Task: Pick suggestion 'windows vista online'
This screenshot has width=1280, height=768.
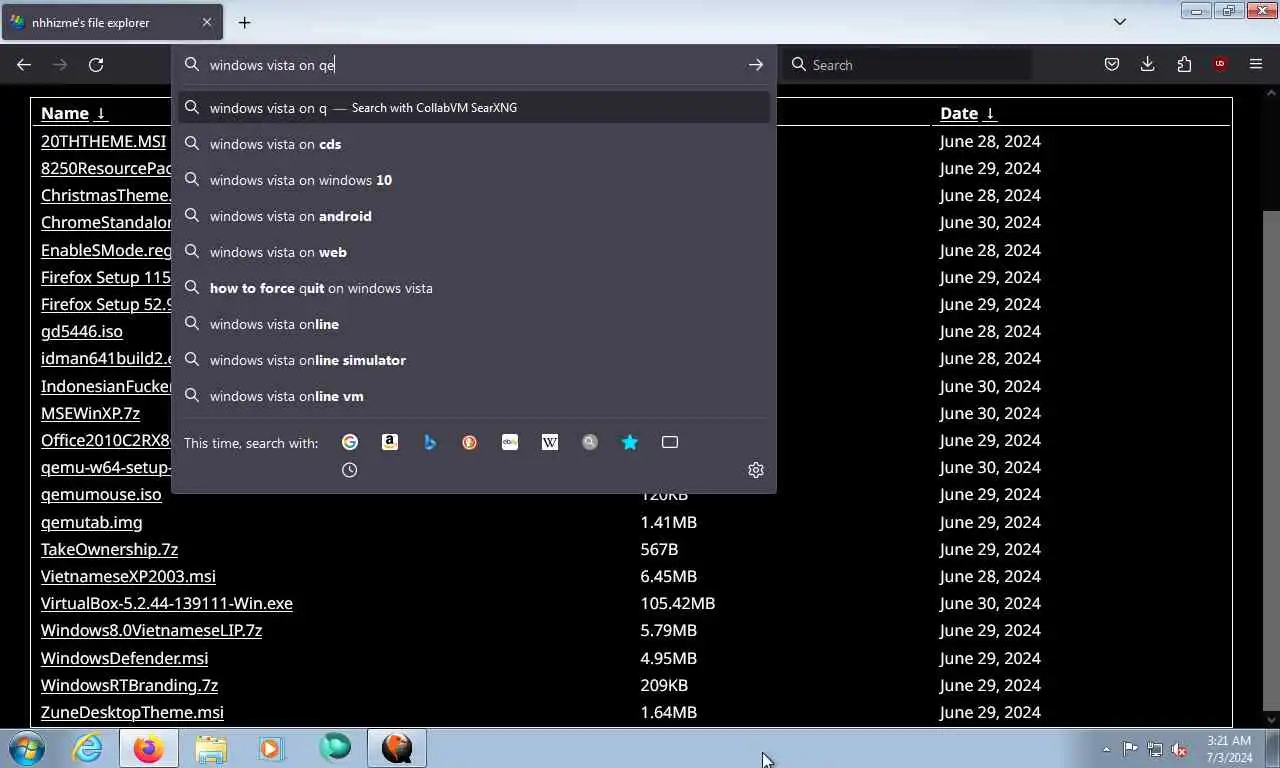Action: 474,324
